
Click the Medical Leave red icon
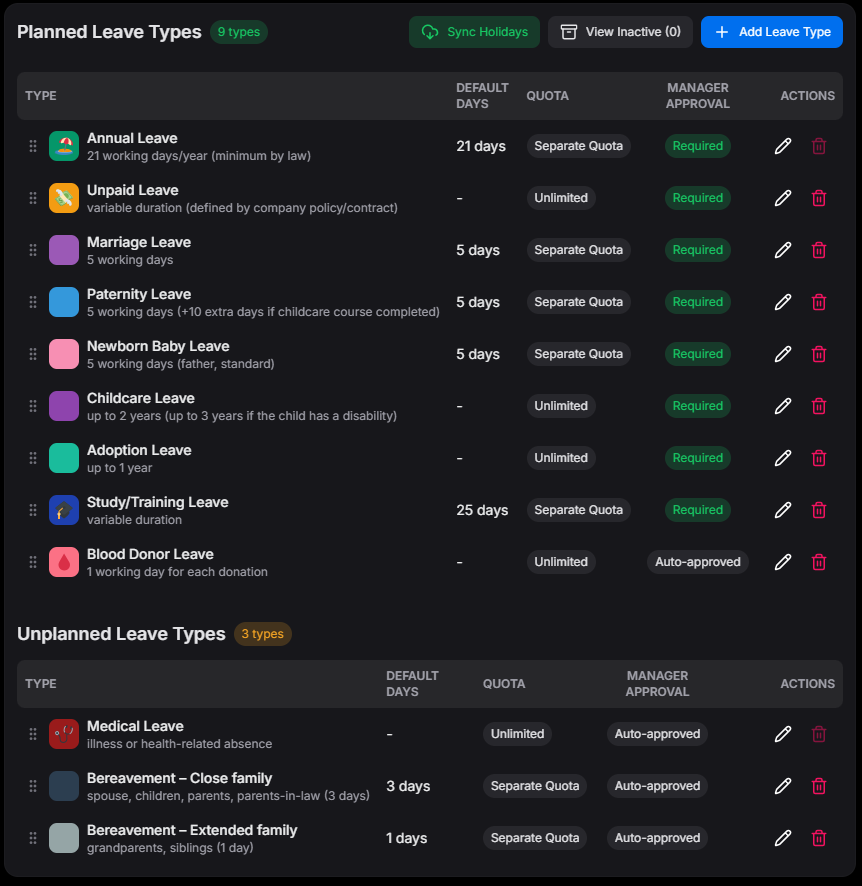[x=64, y=734]
